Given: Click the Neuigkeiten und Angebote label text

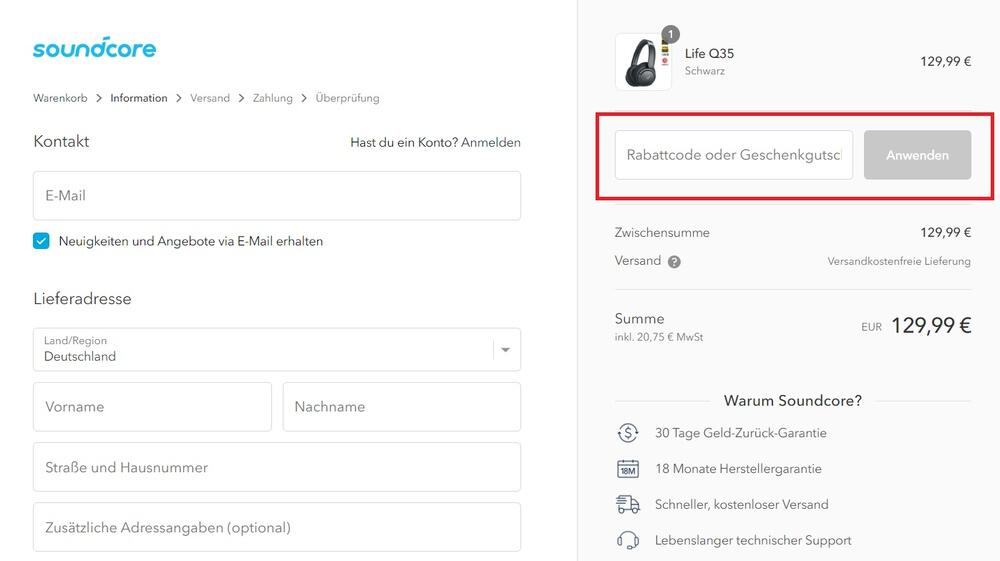Looking at the screenshot, I should pyautogui.click(x=191, y=241).
